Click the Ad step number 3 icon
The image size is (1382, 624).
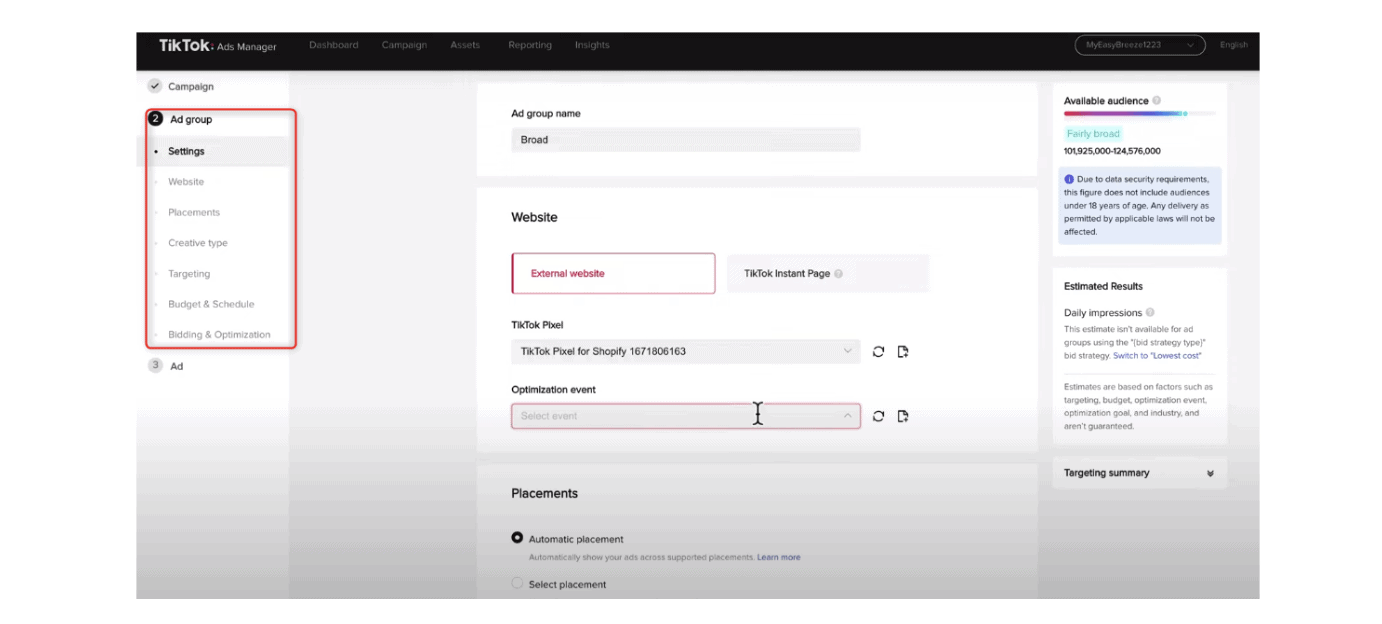point(155,366)
